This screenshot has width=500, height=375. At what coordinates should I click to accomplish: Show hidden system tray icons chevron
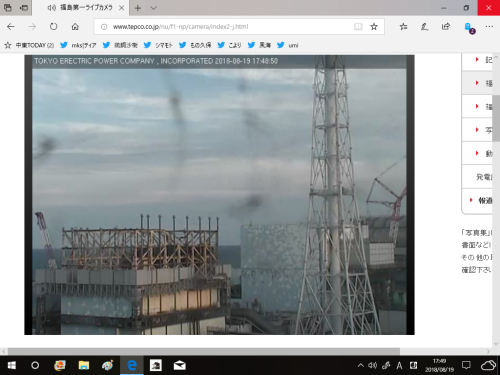[x=360, y=366]
